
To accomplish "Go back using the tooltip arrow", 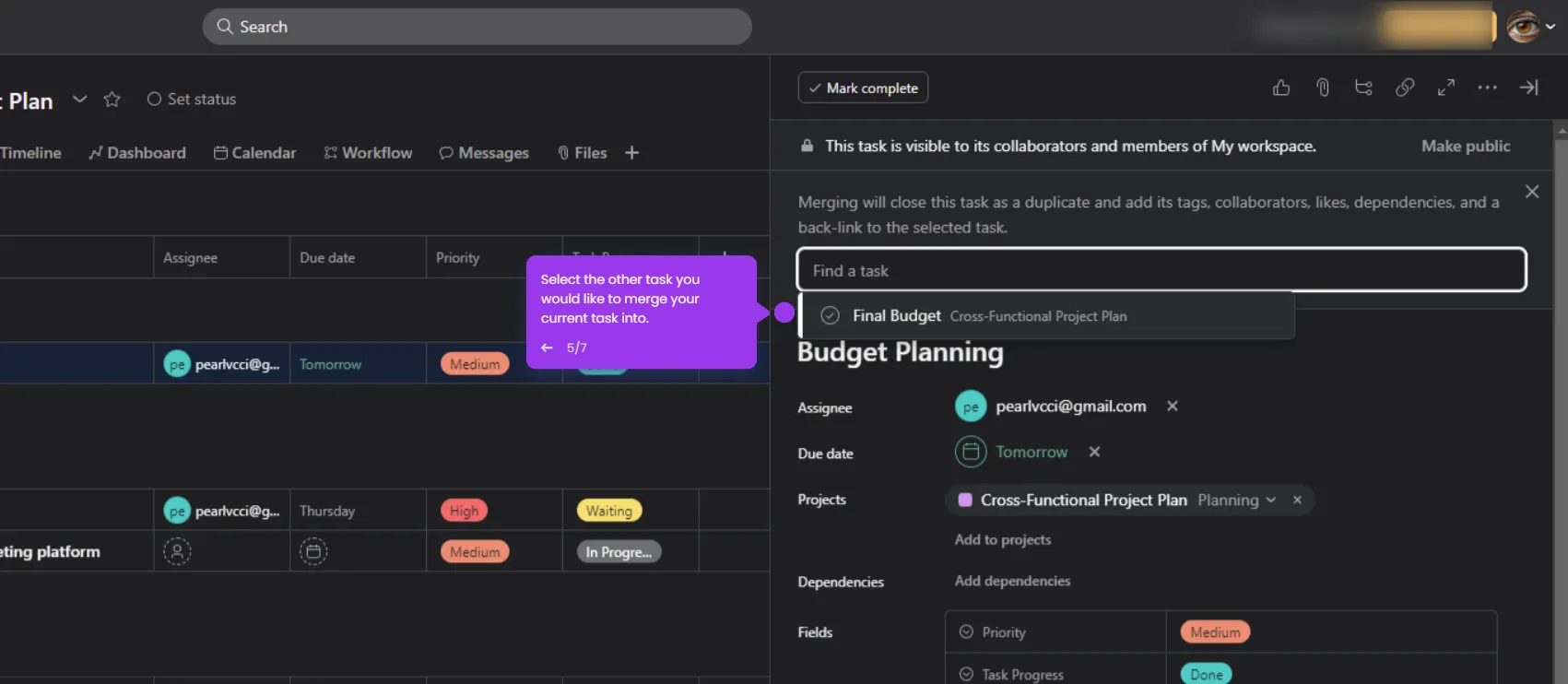I will tap(547, 348).
